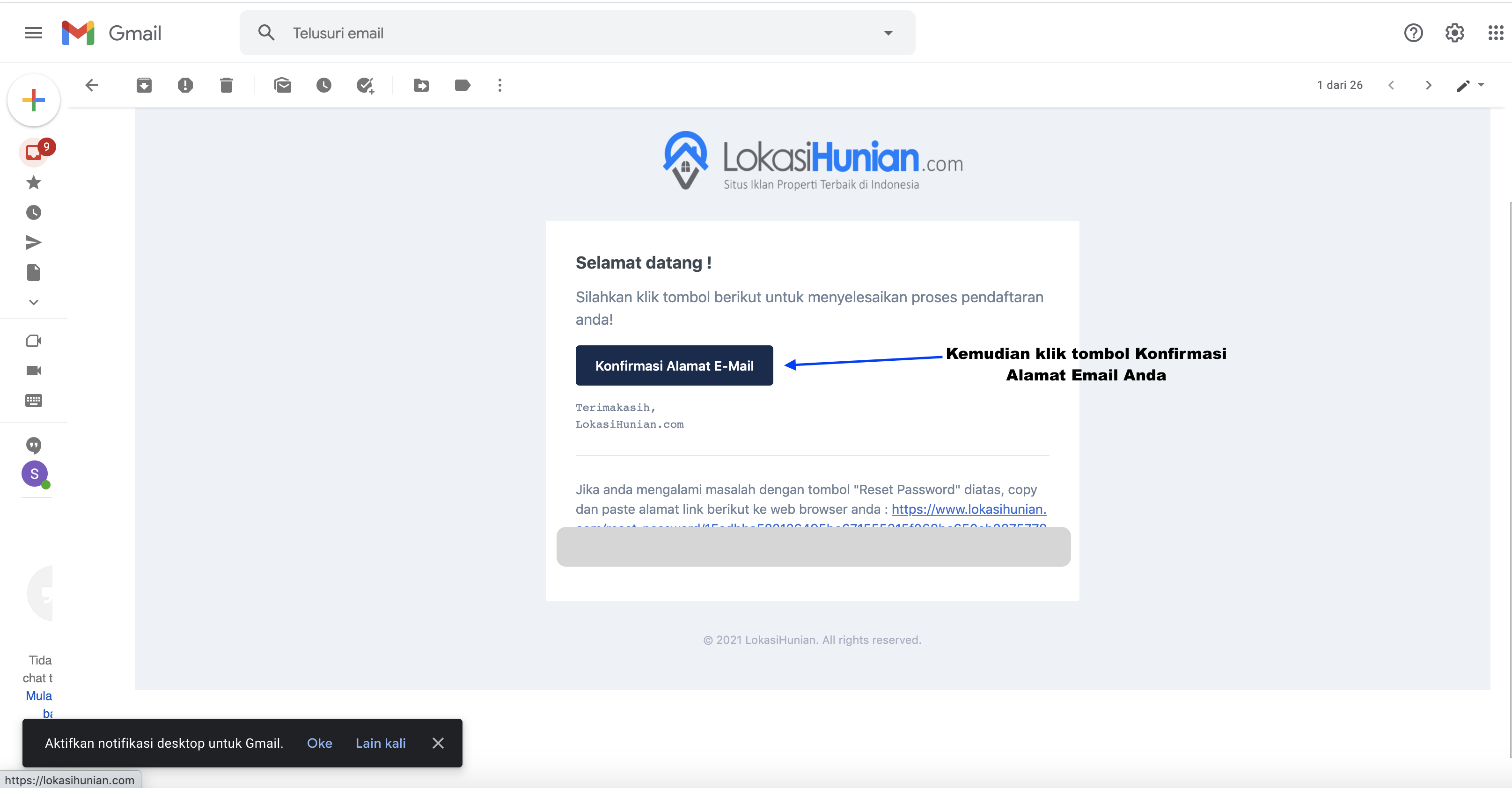The width and height of the screenshot is (1512, 788).
Task: Click Konfirmasi Alamat E-Mail button
Action: pos(675,365)
